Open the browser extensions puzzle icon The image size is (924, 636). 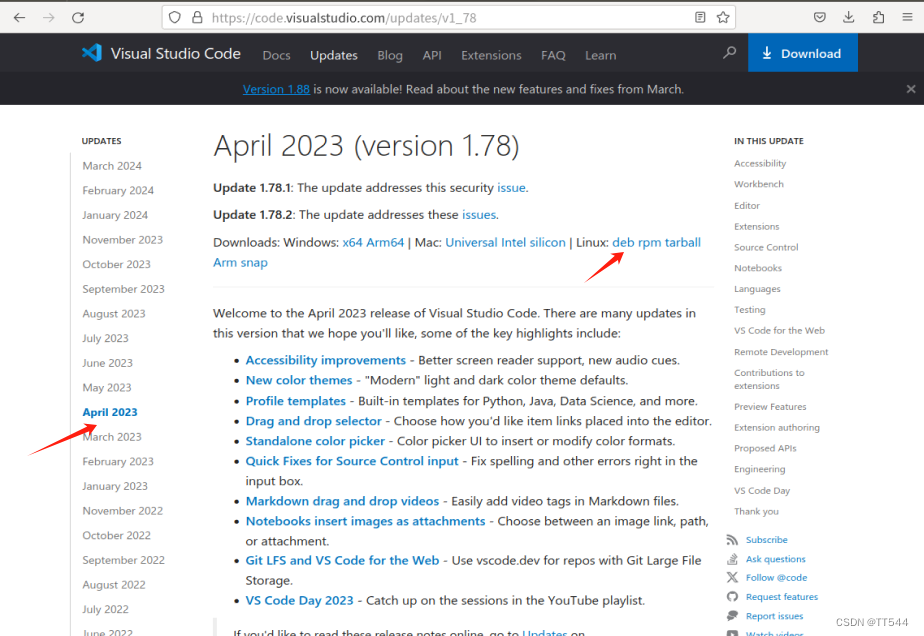[x=879, y=18]
